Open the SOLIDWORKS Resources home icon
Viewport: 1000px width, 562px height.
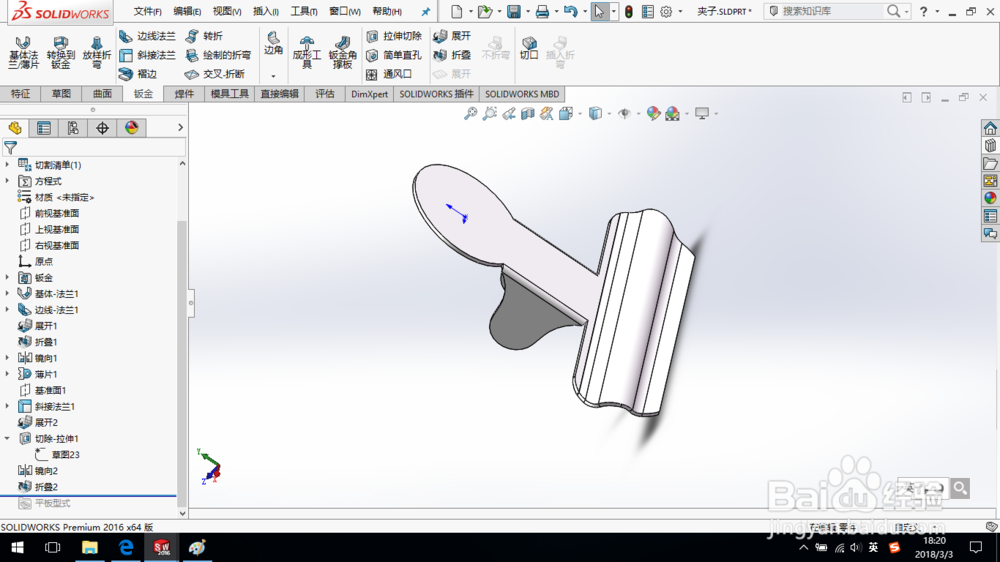click(990, 128)
